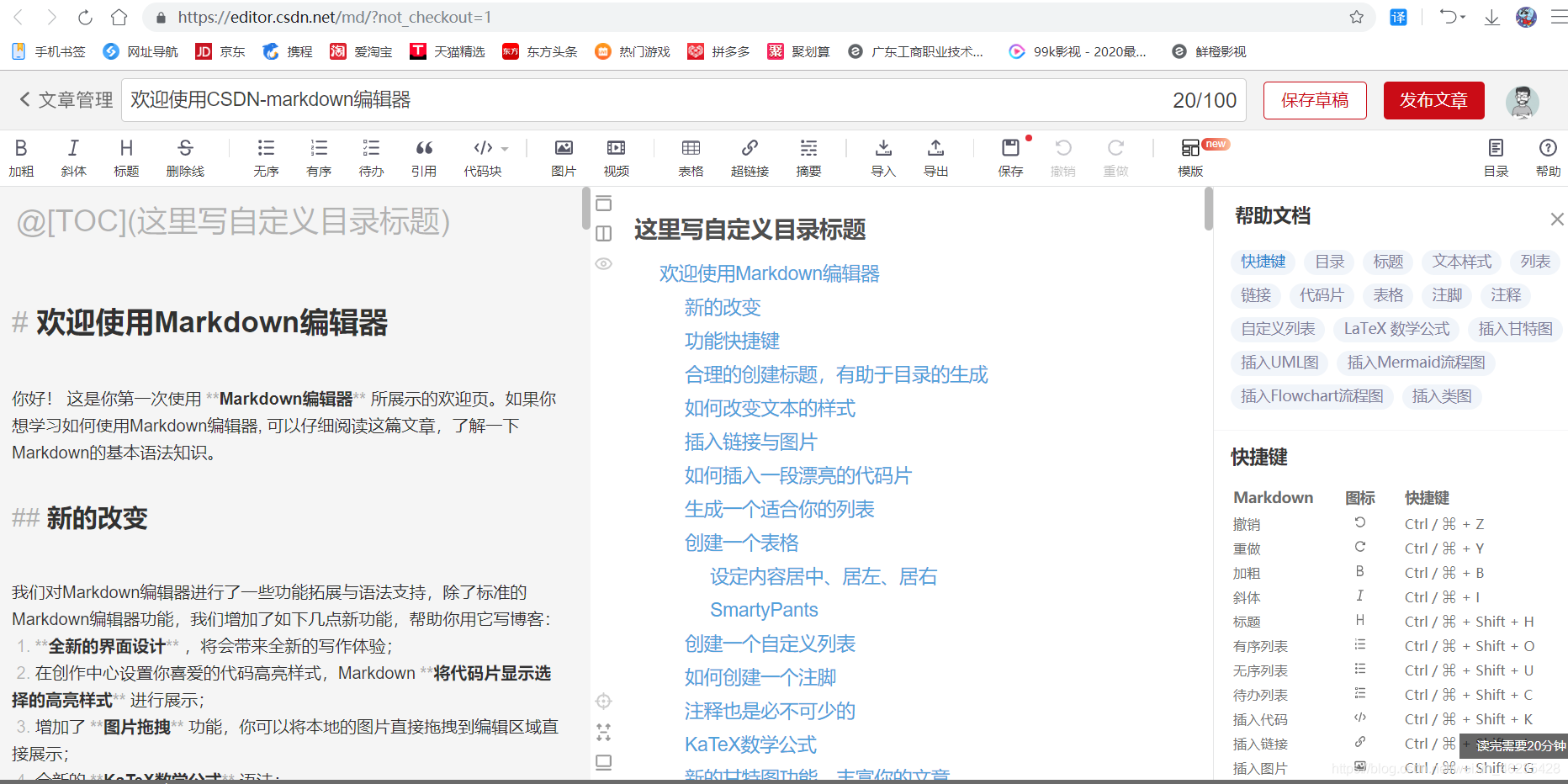
Task: Select the 插入类图 help tag
Action: [1442, 396]
